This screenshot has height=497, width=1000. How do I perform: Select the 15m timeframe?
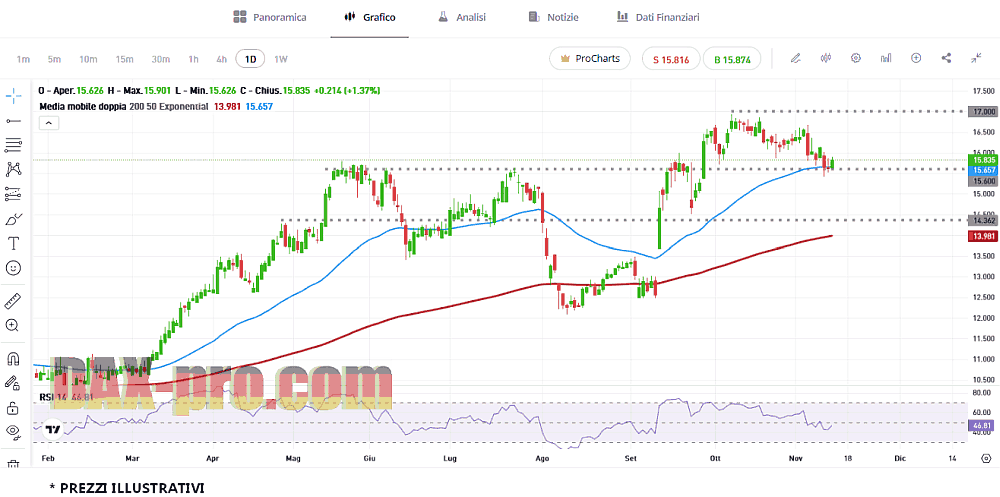pyautogui.click(x=124, y=59)
